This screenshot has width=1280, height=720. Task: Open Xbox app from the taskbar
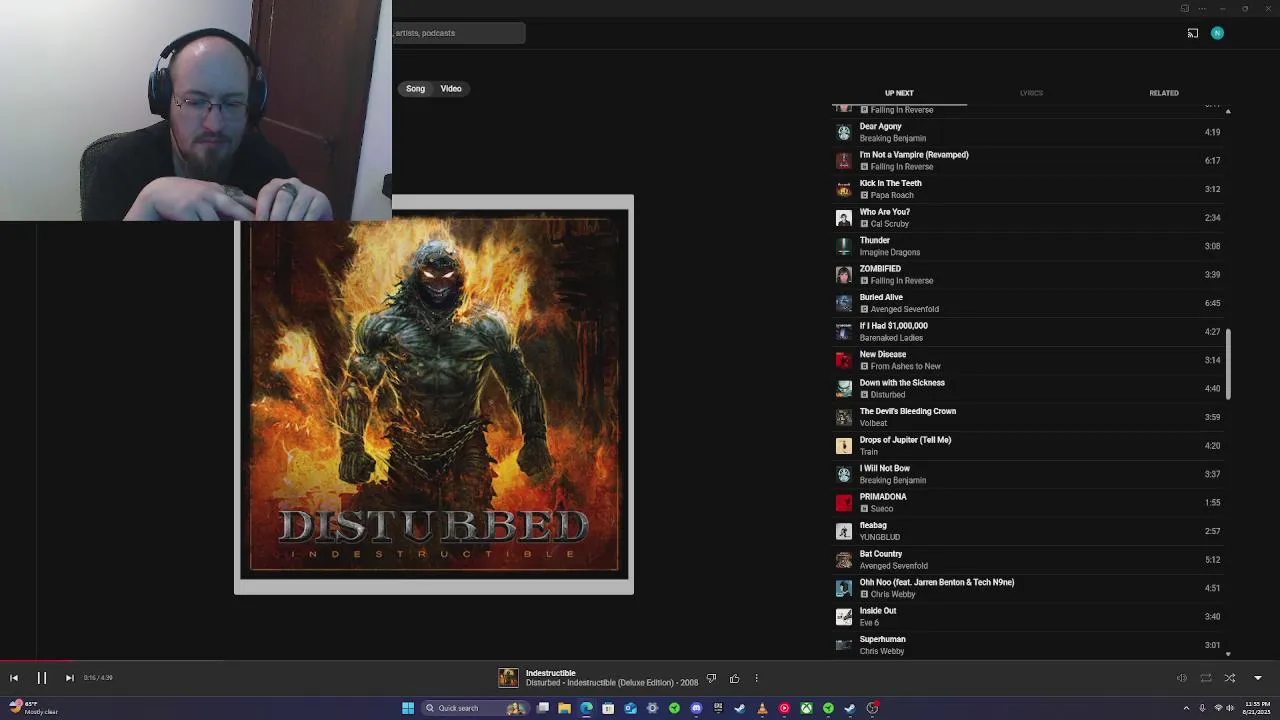pyautogui.click(x=806, y=708)
